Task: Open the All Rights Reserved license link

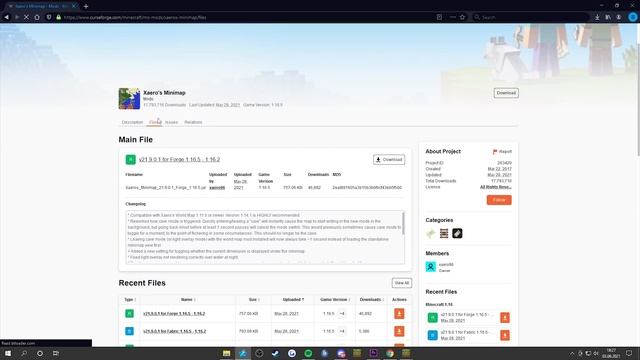Action: [x=496, y=187]
